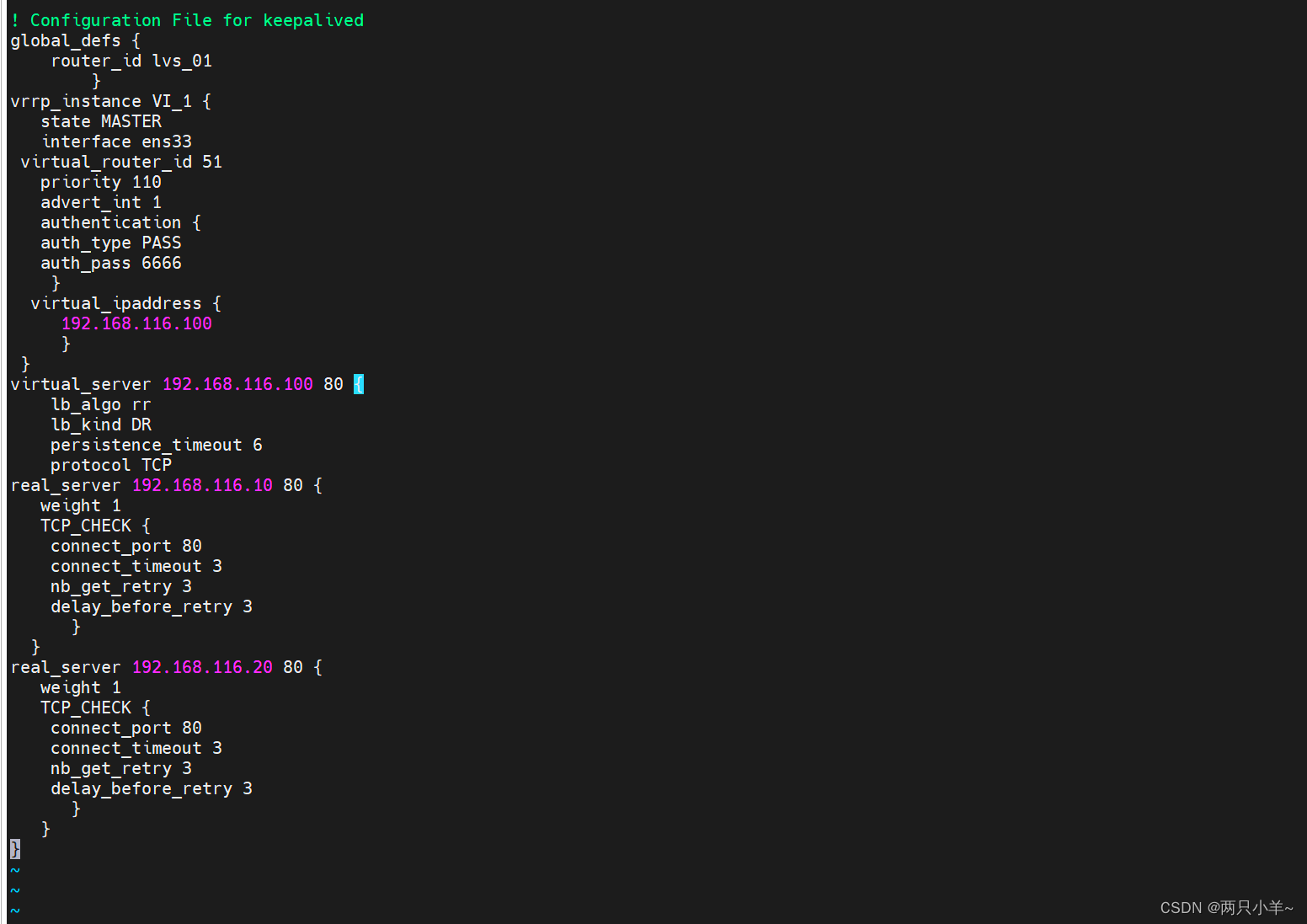Click the pink IP 192.168.116.100 address
Screen dimensions: 1307x924
coord(136,323)
